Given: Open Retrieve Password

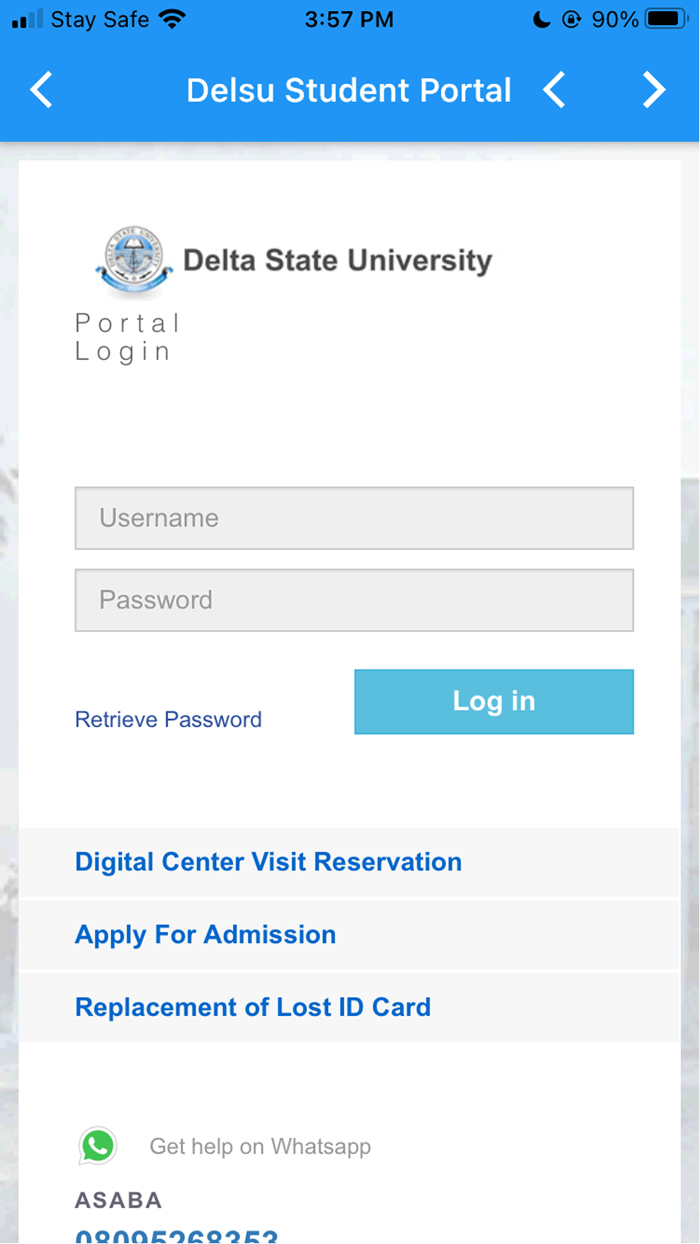Looking at the screenshot, I should coord(168,719).
